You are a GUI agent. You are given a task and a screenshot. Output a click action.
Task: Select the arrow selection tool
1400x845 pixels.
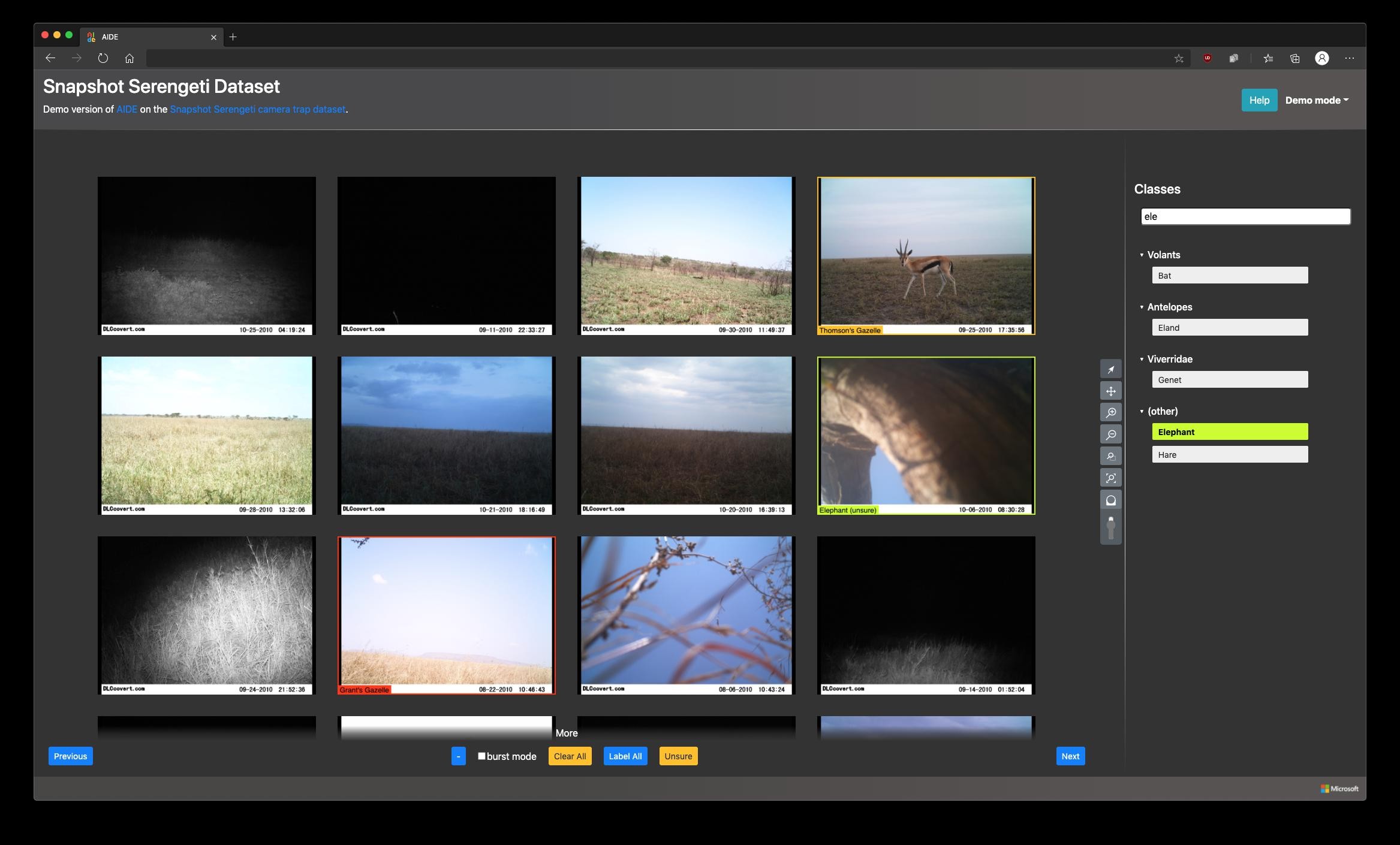[x=1111, y=369]
